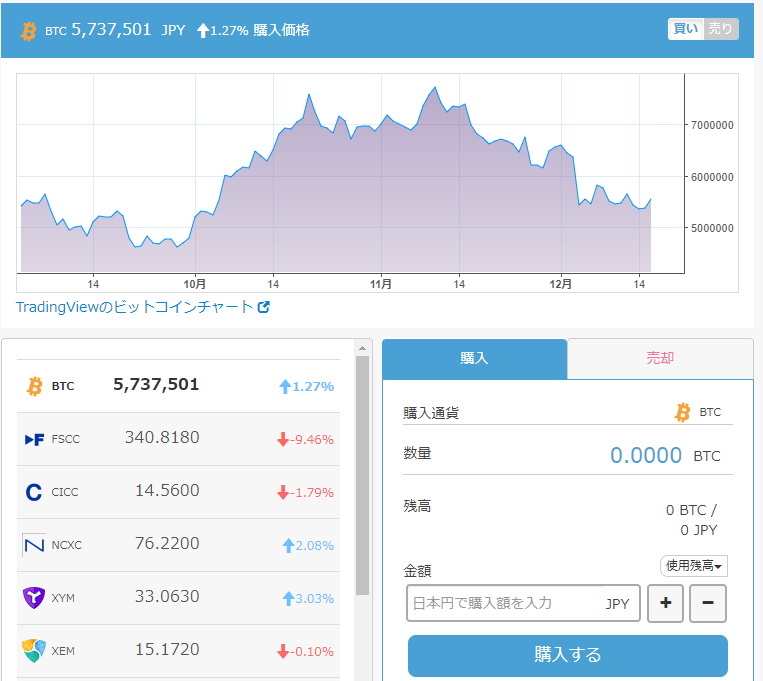Click the external link icon beside the TradingView link
The image size is (763, 681).
pos(264,308)
